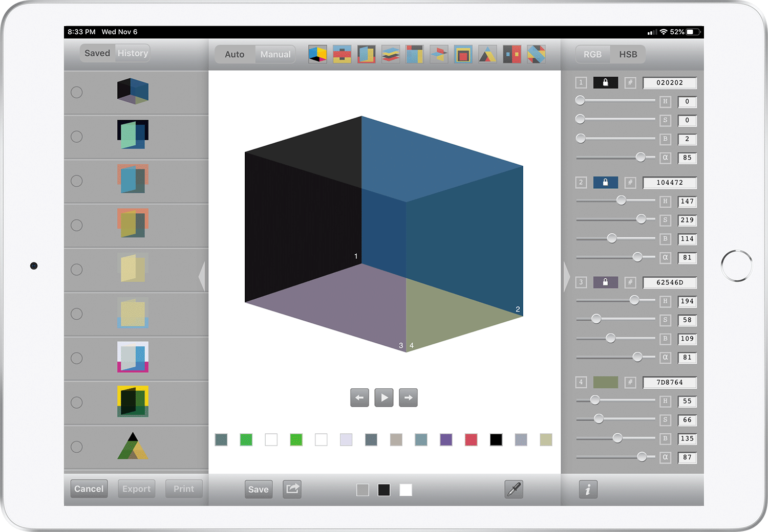The height and width of the screenshot is (532, 768).
Task: Set canvas background to gray using bottom bar square
Action: pos(362,489)
